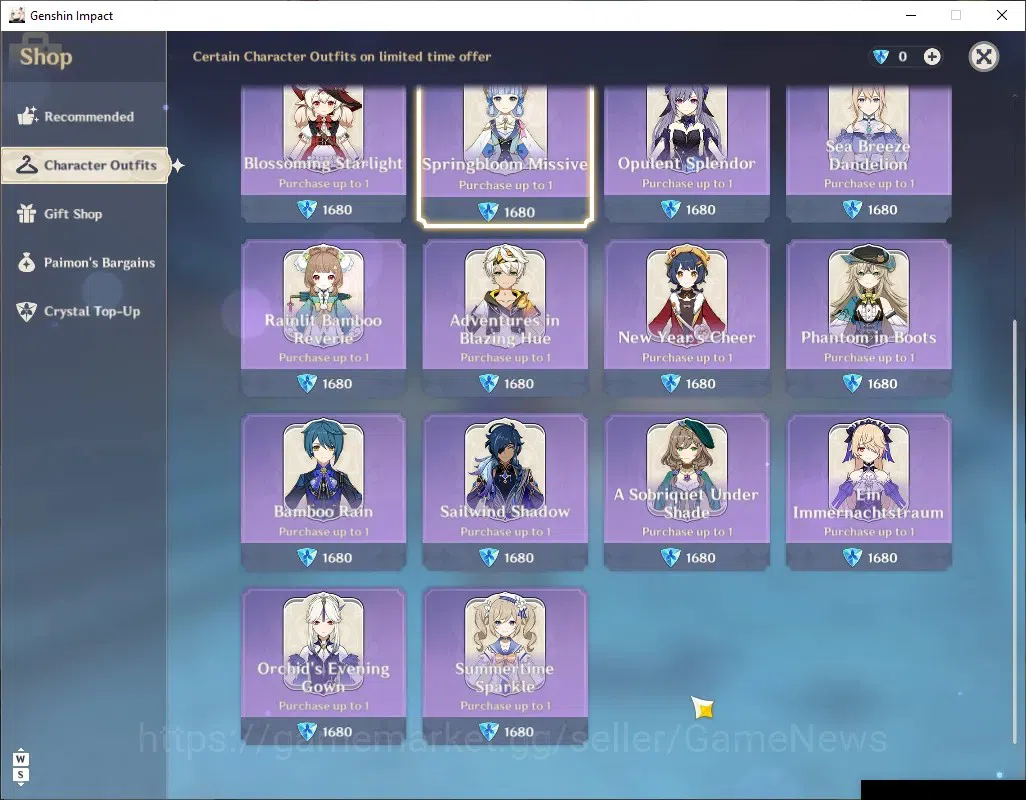1026x800 pixels.
Task: Open the Phantom in Boots outfit
Action: point(868,318)
